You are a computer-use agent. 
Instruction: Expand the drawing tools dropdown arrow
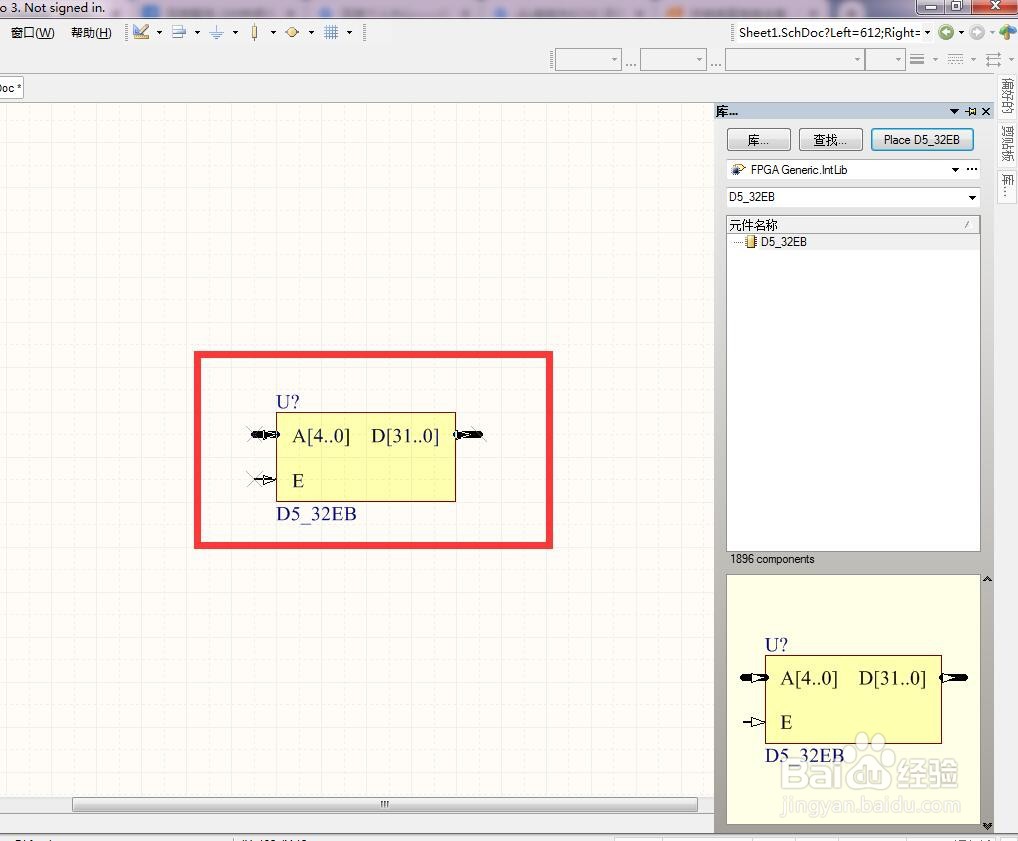(159, 32)
